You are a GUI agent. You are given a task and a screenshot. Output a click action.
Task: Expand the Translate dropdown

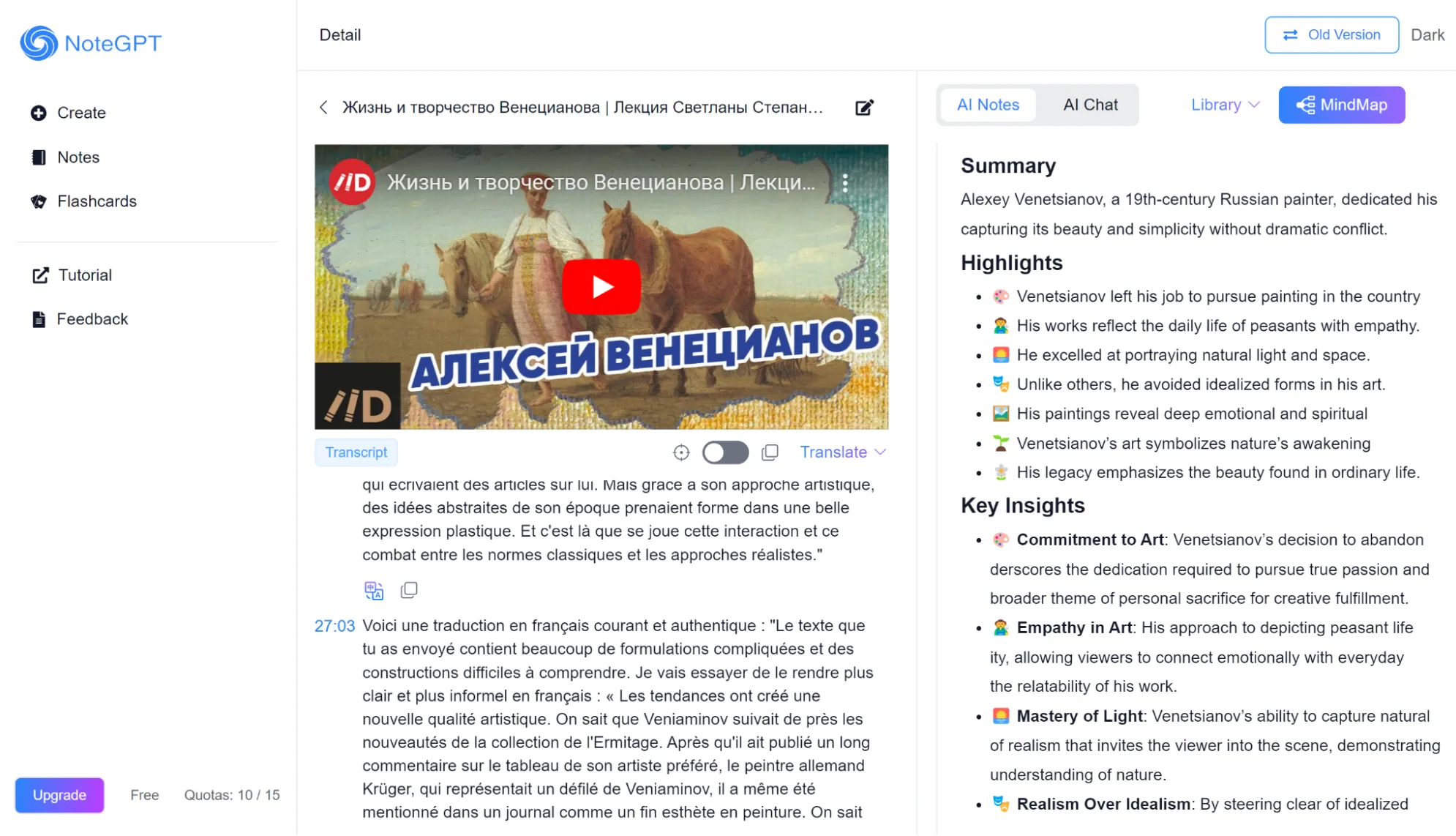coord(843,452)
